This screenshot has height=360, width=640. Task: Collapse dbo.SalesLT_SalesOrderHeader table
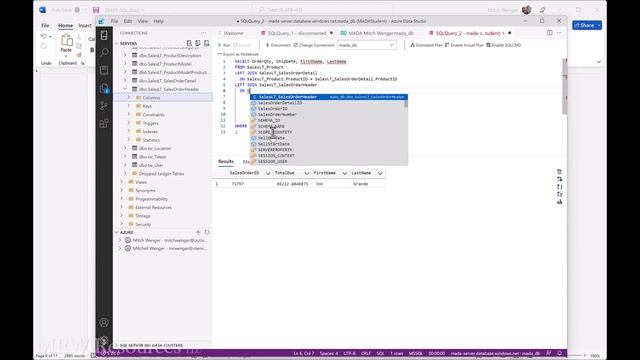(125, 89)
